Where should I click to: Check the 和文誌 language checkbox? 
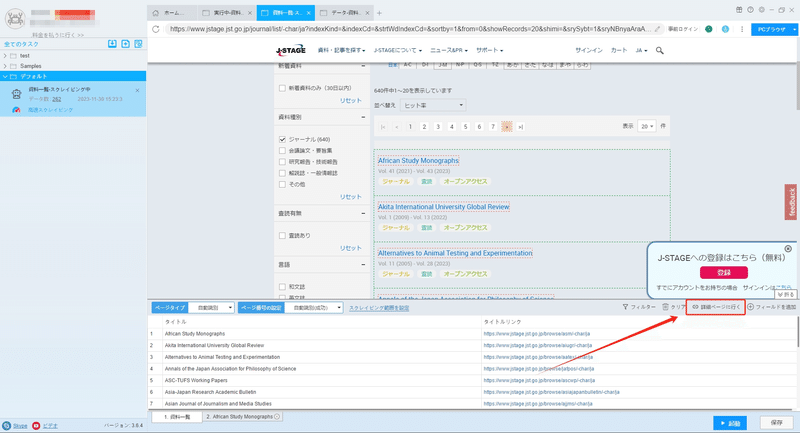282,287
